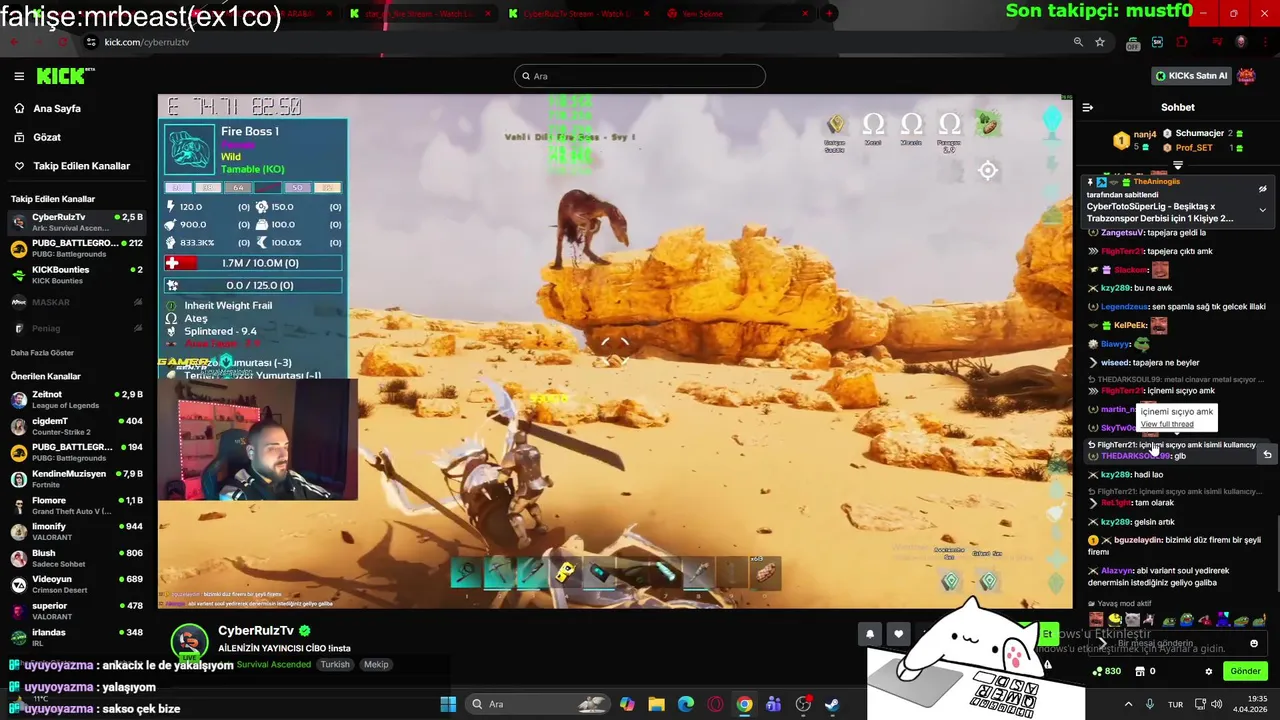Viewport: 1280px width, 720px height.
Task: Open the Windows Start menu
Action: click(448, 704)
